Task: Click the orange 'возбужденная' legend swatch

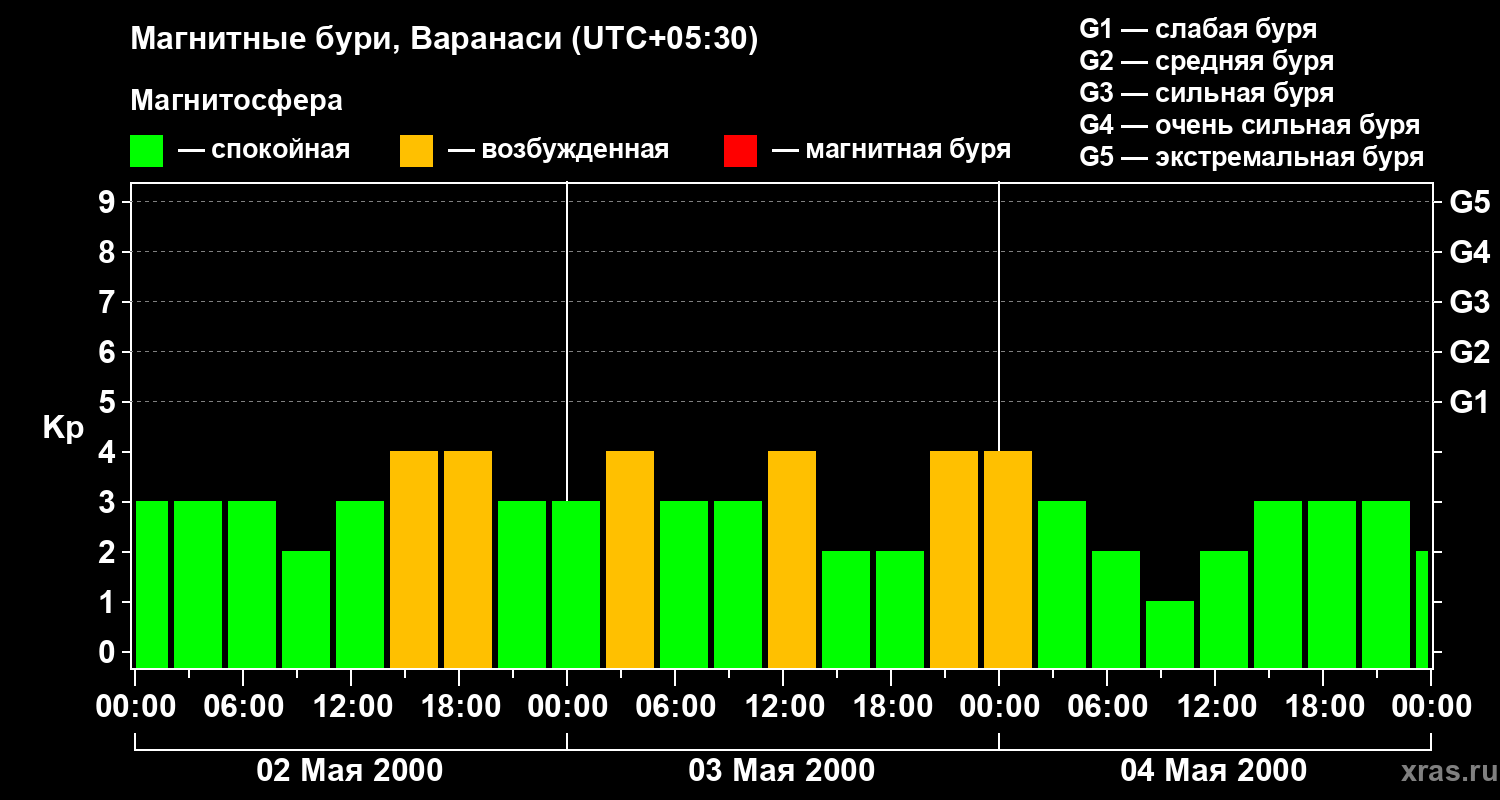Action: coord(417,150)
